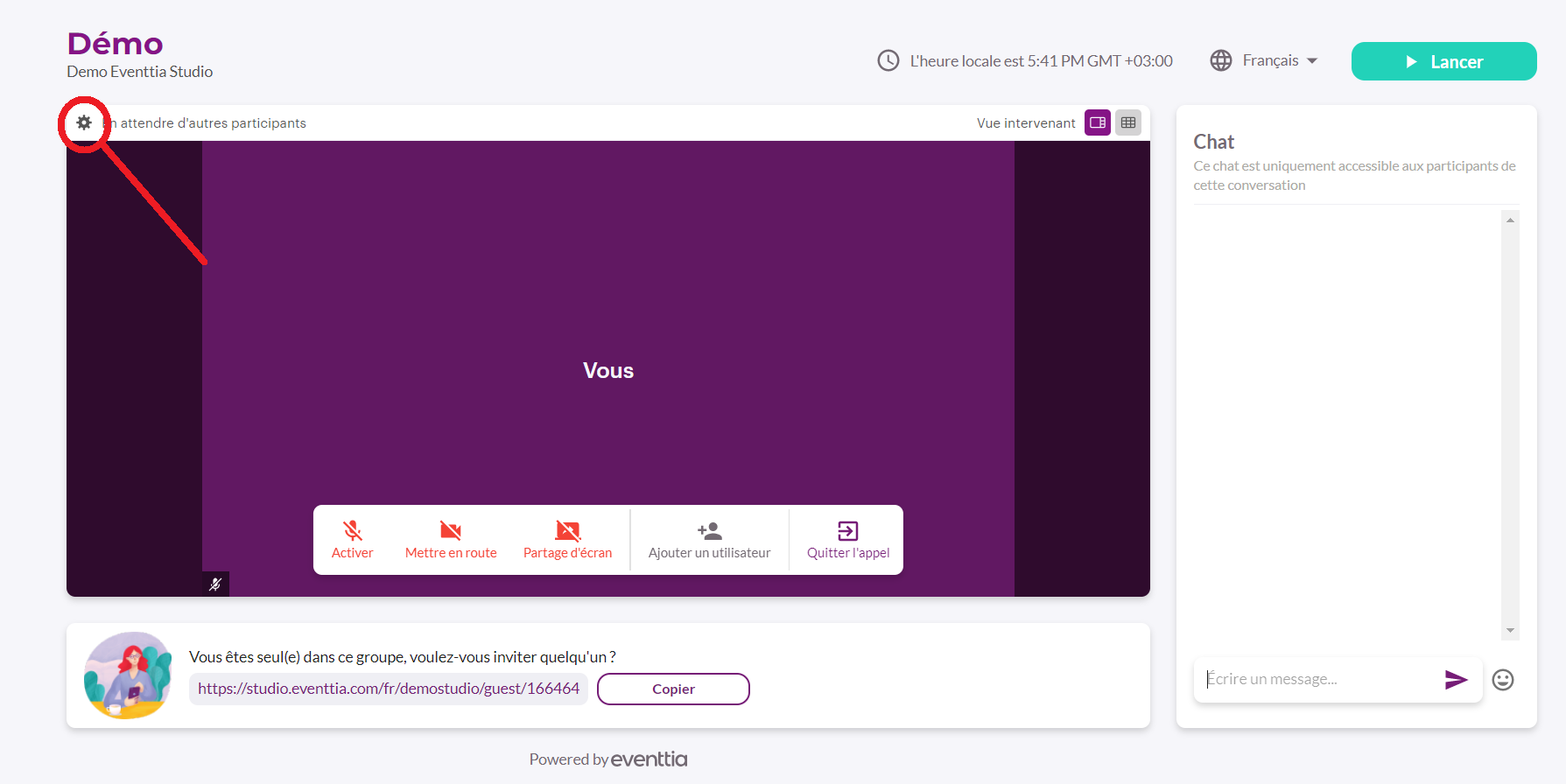The width and height of the screenshot is (1566, 784).
Task: Click the muted mic indicator on video
Action: (x=215, y=584)
